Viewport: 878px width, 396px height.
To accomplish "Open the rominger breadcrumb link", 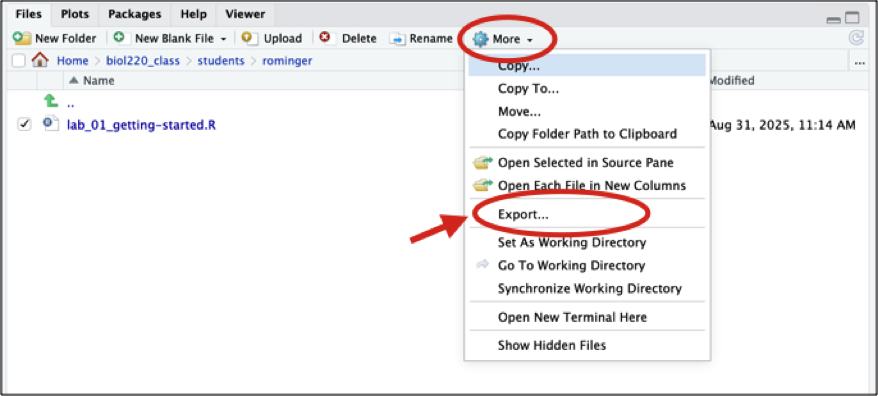I will (287, 60).
